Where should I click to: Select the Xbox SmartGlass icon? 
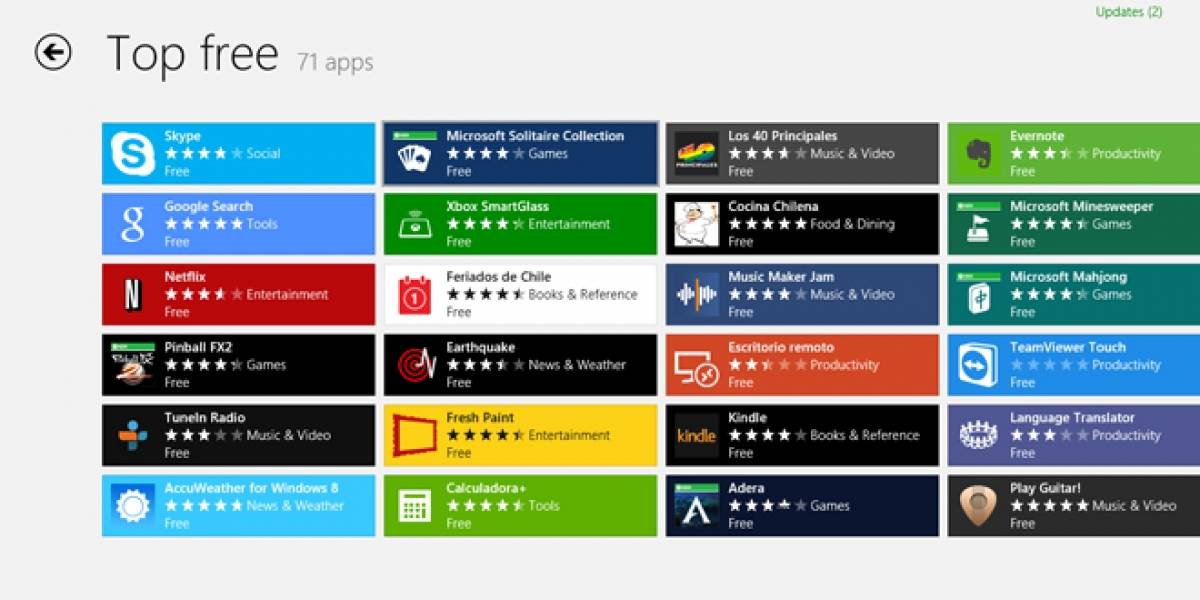tap(414, 224)
